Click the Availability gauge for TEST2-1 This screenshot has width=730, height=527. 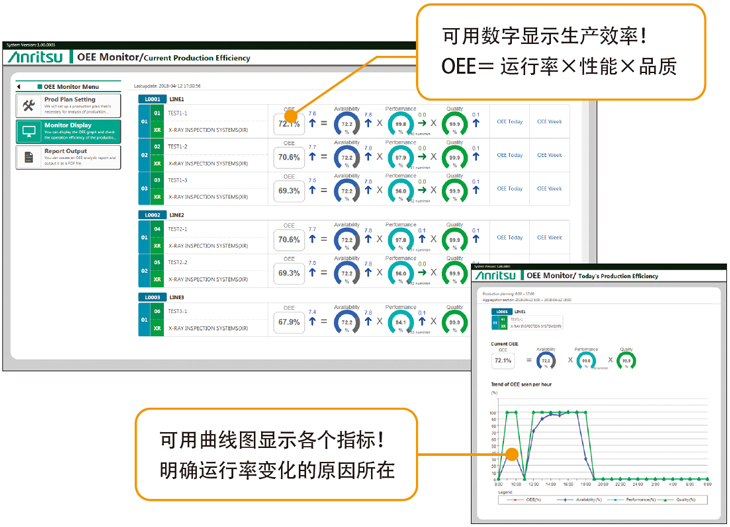click(347, 240)
